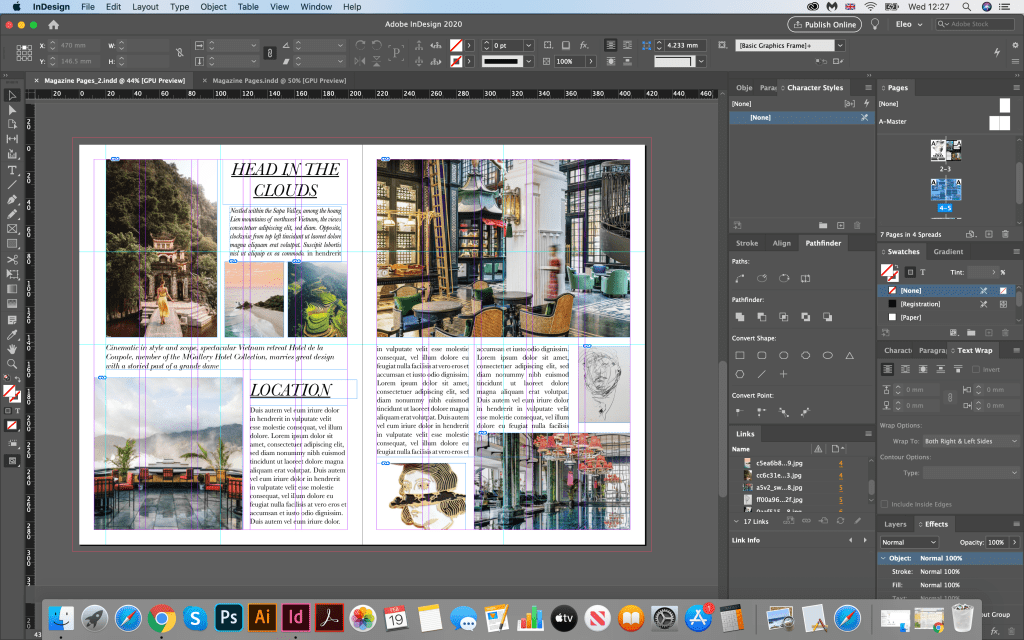Image resolution: width=1024 pixels, height=640 pixels.
Task: Open Photoshop from the Dock
Action: point(229,616)
